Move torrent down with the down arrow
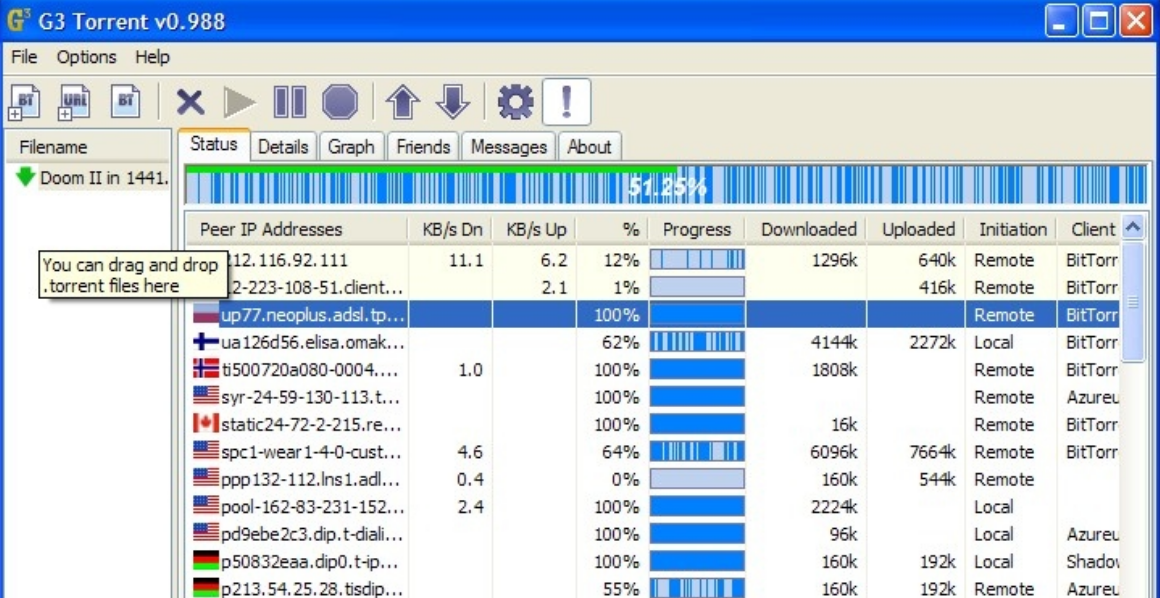The width and height of the screenshot is (1160, 598). coord(453,101)
